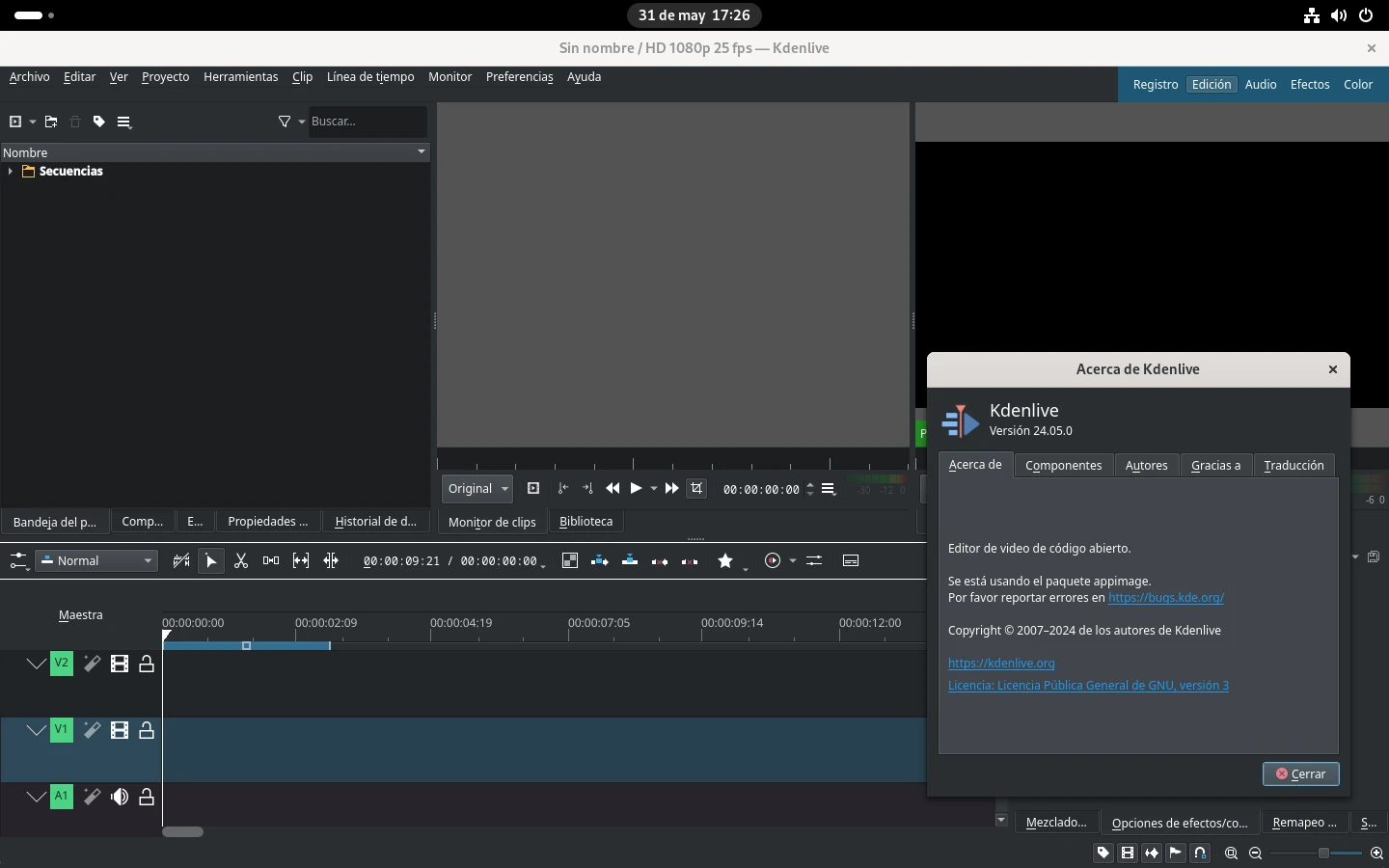Open Nombre column header dropdown
The height and width of the screenshot is (868, 1389).
(x=422, y=152)
